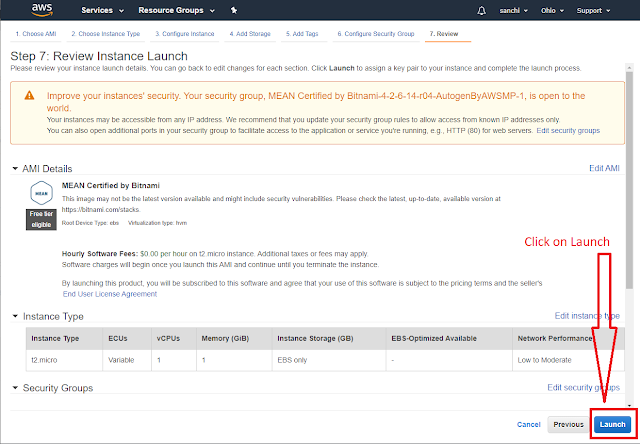Collapse the Instance Type section
The height and width of the screenshot is (444, 640).
[15, 316]
